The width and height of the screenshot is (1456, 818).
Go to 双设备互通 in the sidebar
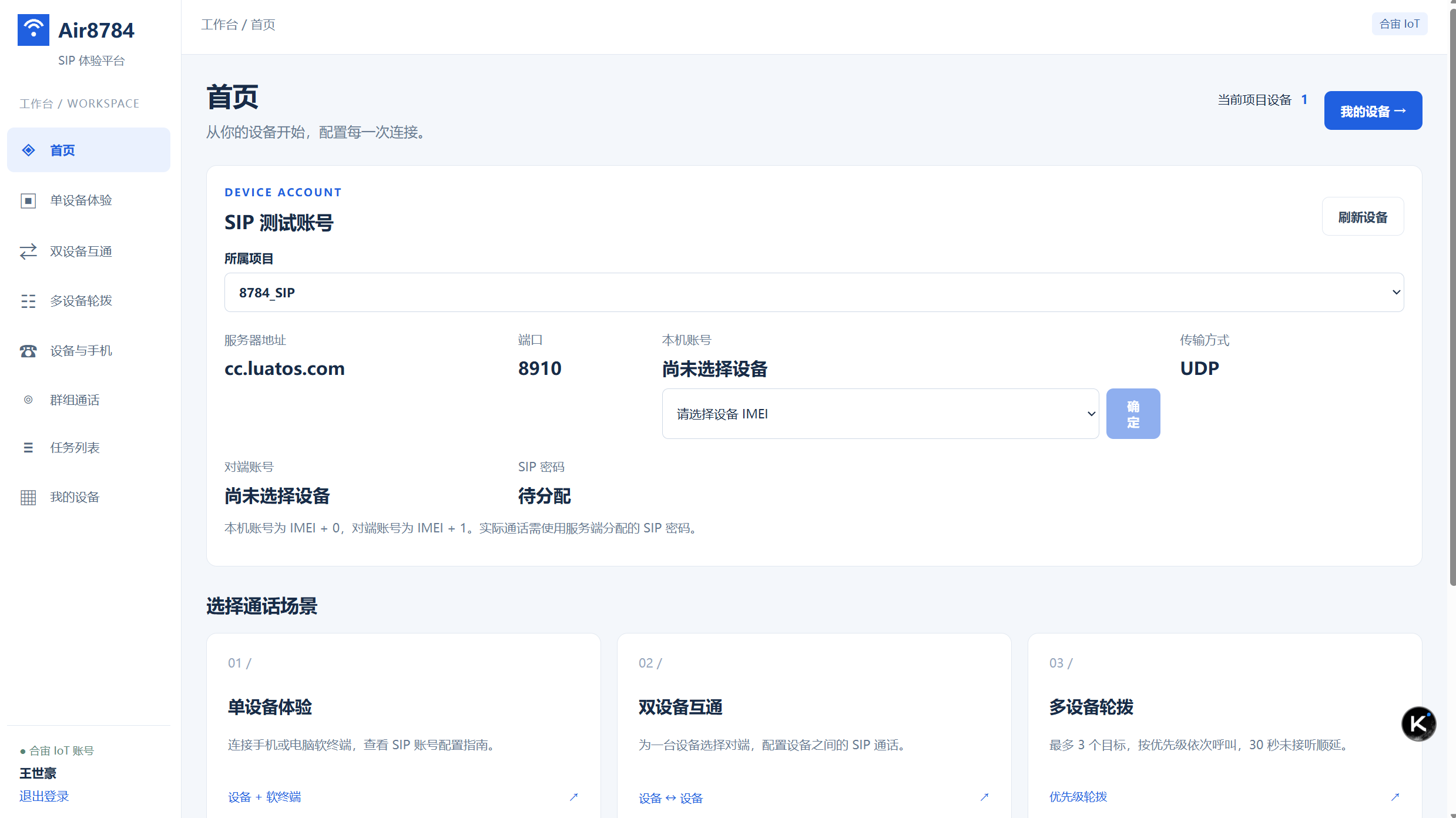click(x=89, y=252)
